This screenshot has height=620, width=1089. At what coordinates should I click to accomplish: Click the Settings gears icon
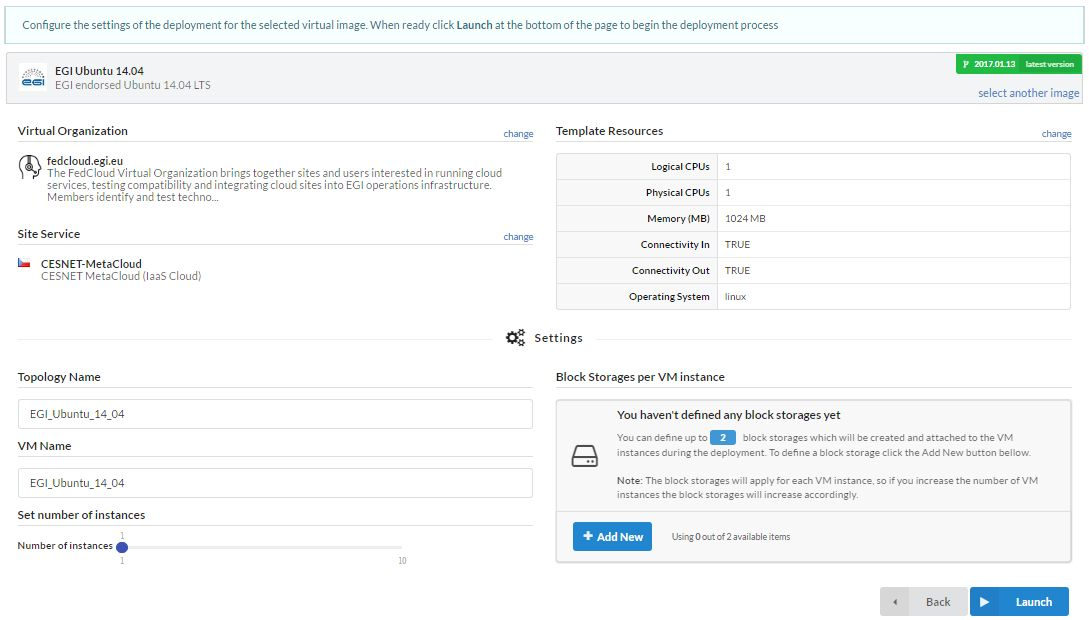[515, 338]
